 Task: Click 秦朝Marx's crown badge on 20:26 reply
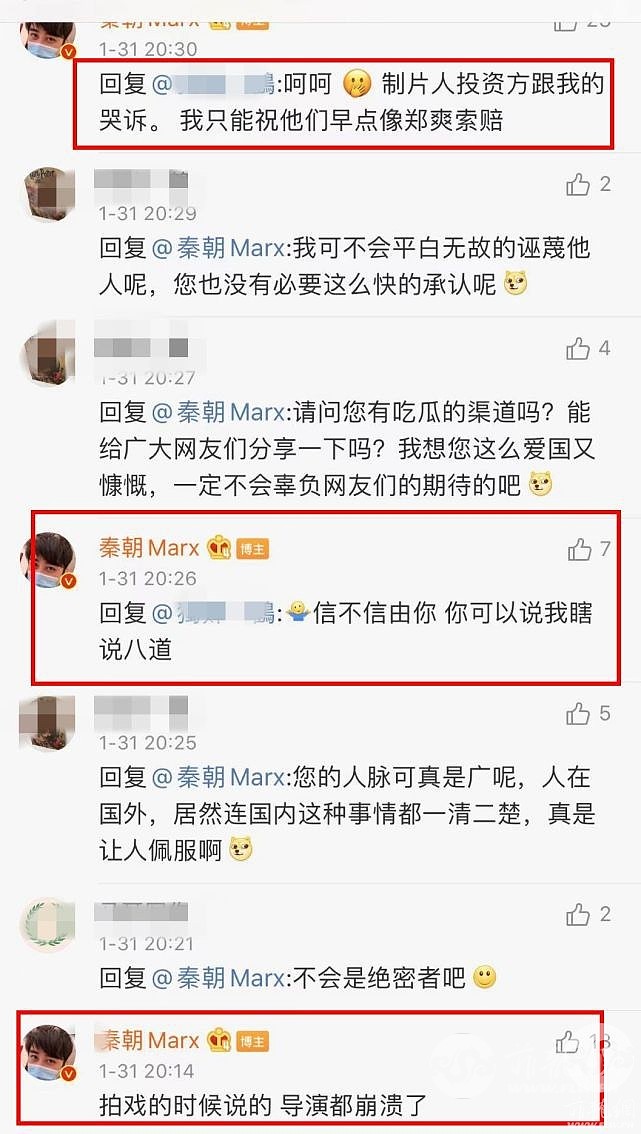218,548
